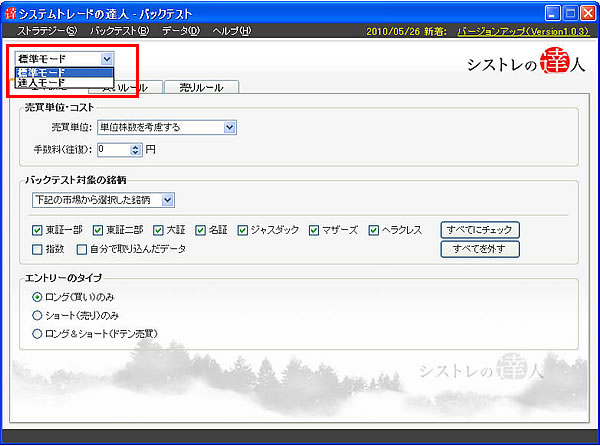Open the バックテスト対象の銘柄 dropdown

(x=103, y=200)
